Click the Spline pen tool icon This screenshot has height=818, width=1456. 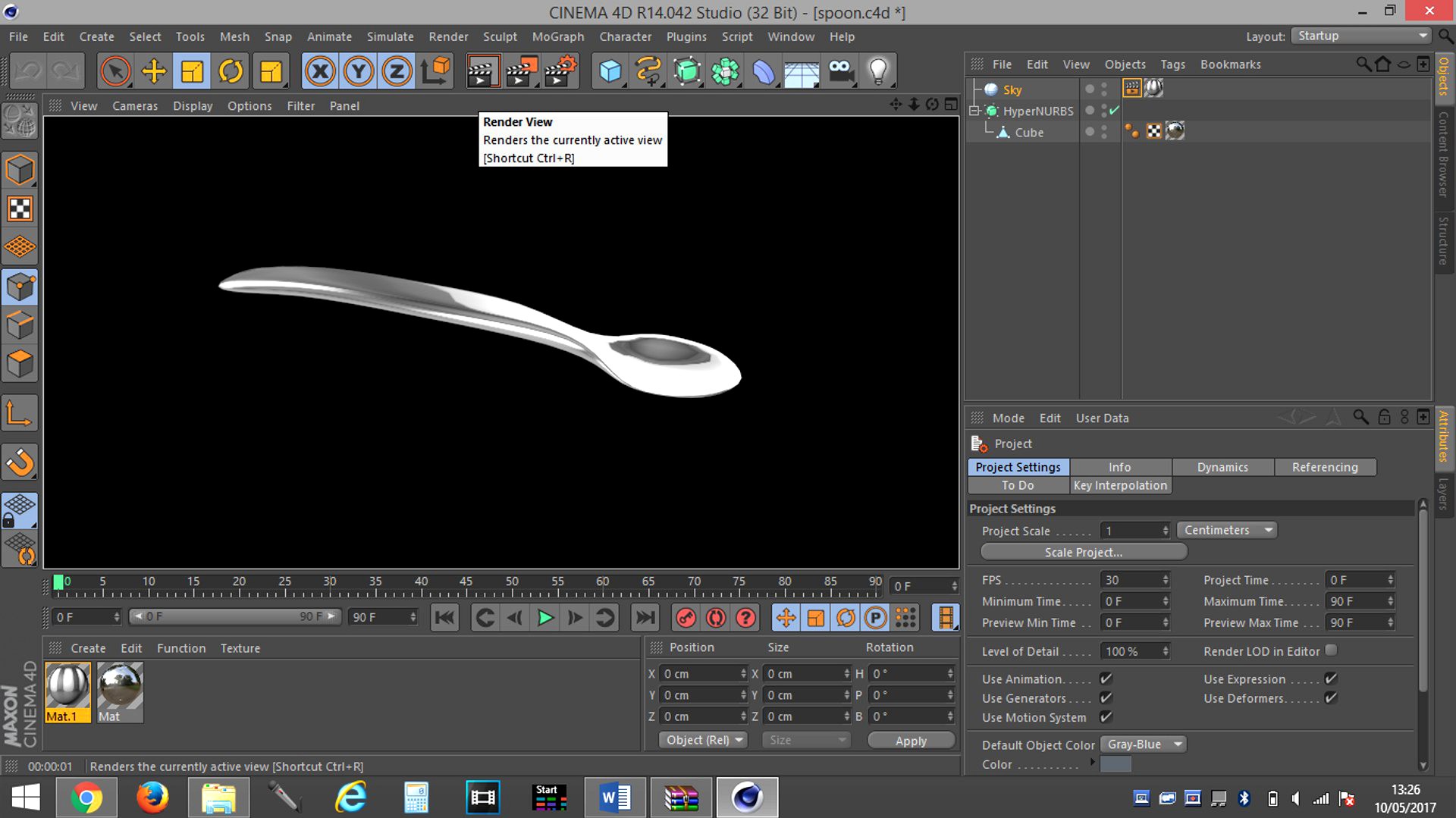[x=648, y=71]
